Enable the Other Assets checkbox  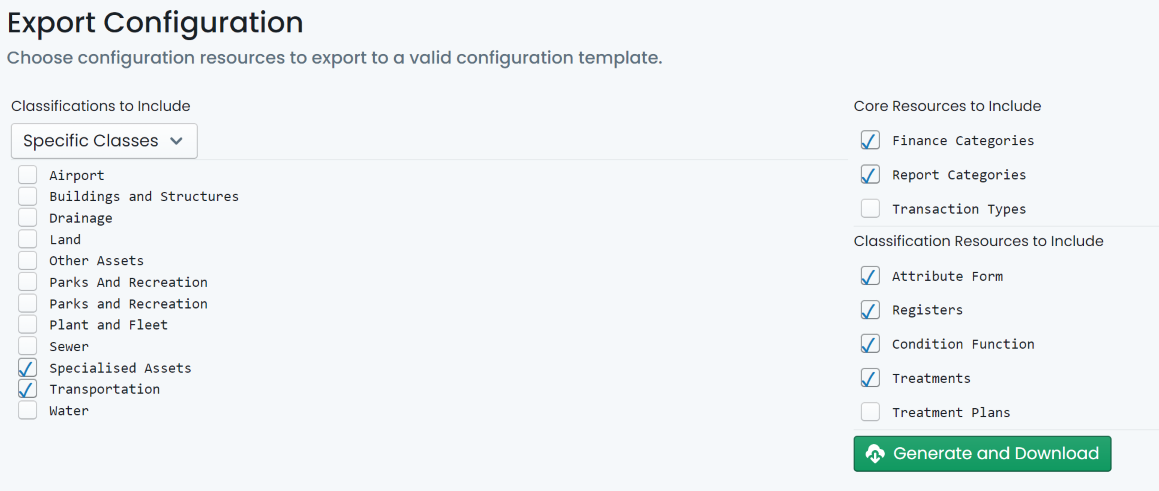click(27, 261)
